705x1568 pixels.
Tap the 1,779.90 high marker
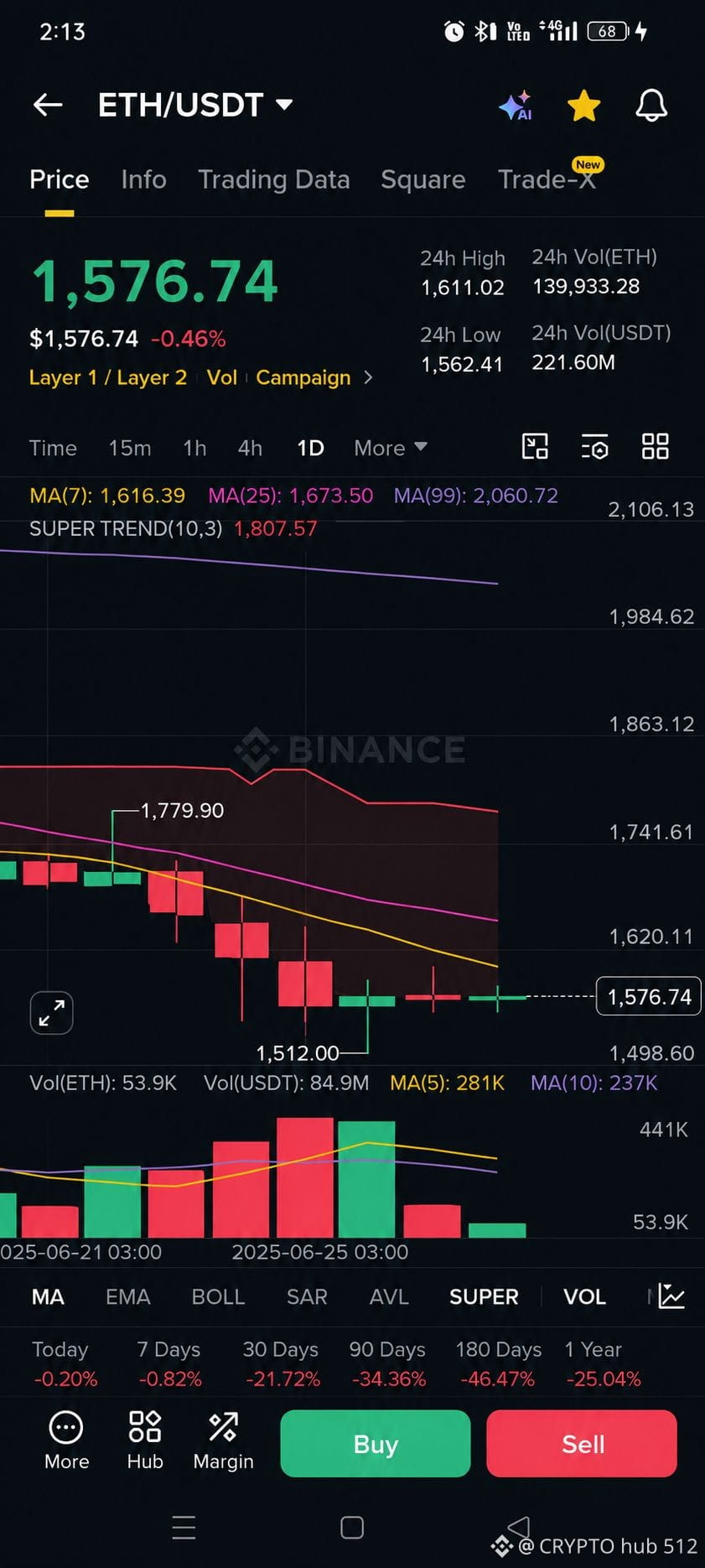point(182,810)
